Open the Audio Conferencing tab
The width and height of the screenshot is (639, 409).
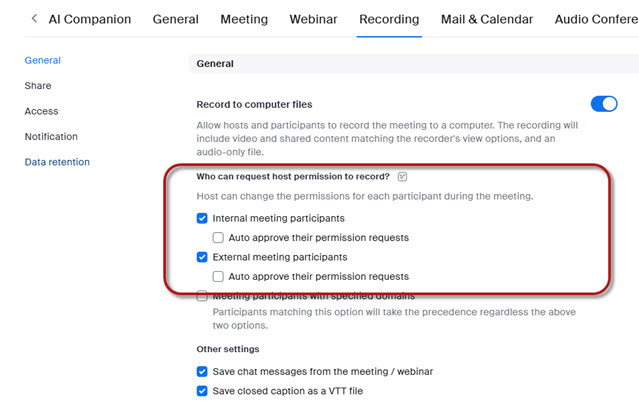pos(597,19)
